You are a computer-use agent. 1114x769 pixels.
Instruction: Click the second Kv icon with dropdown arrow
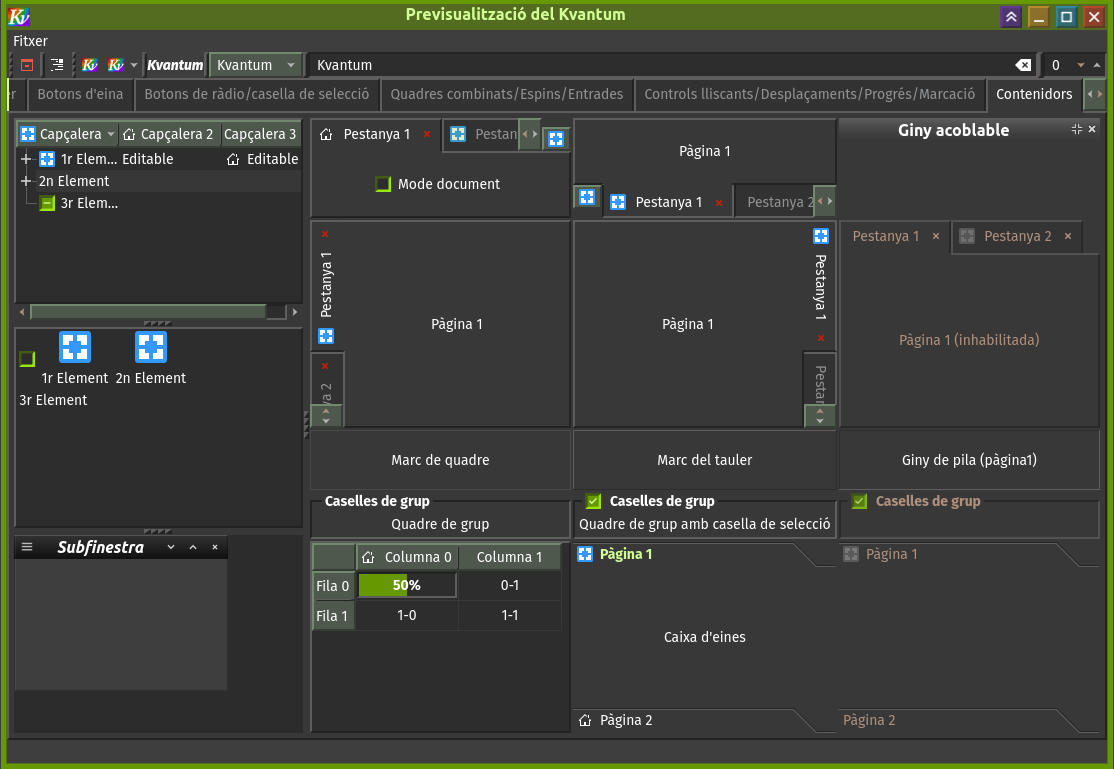[121, 65]
